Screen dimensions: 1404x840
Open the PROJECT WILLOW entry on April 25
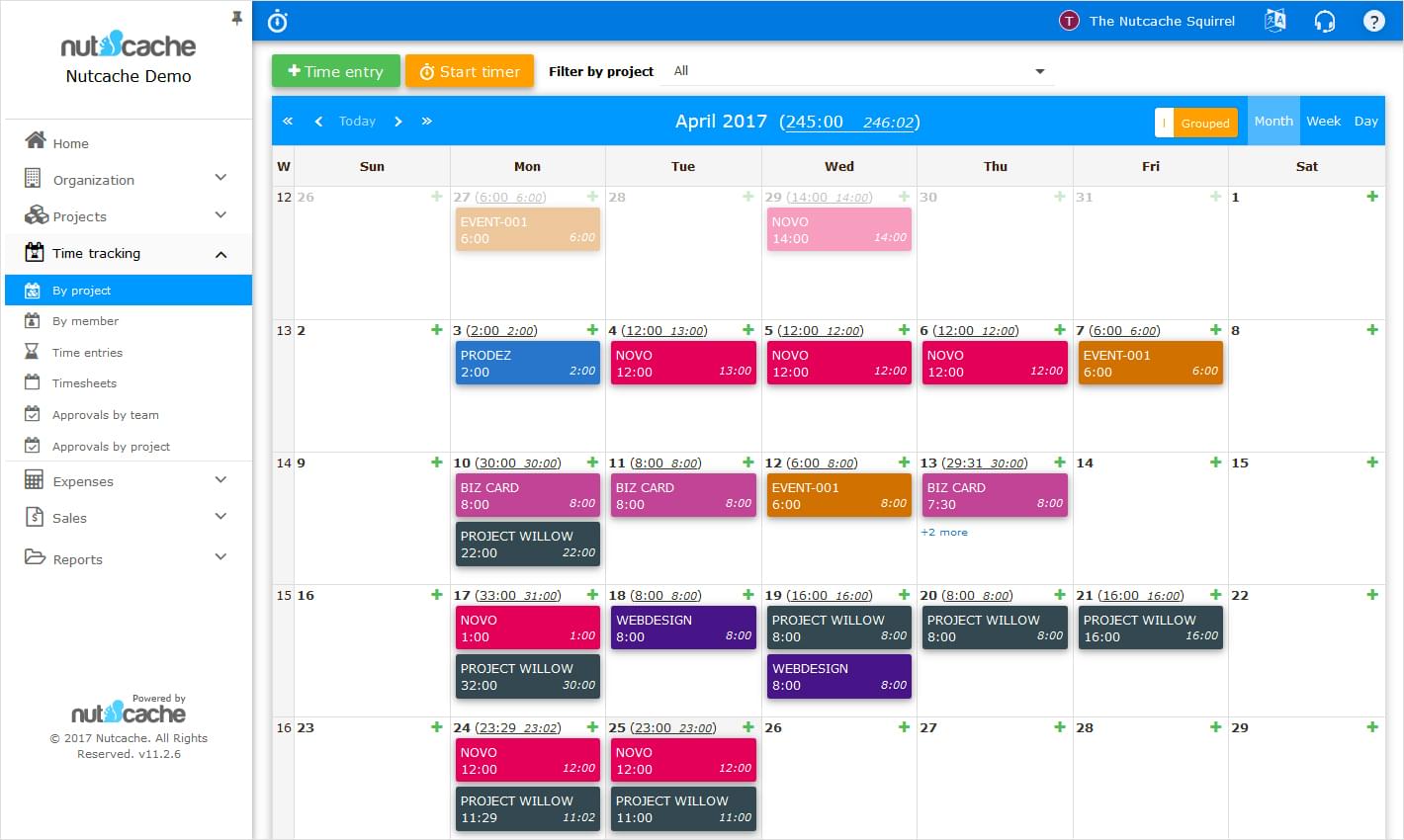click(x=683, y=808)
